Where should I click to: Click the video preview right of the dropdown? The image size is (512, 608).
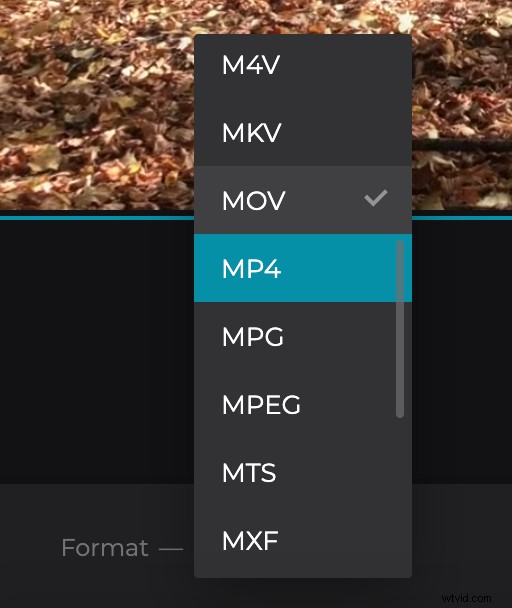(x=462, y=105)
